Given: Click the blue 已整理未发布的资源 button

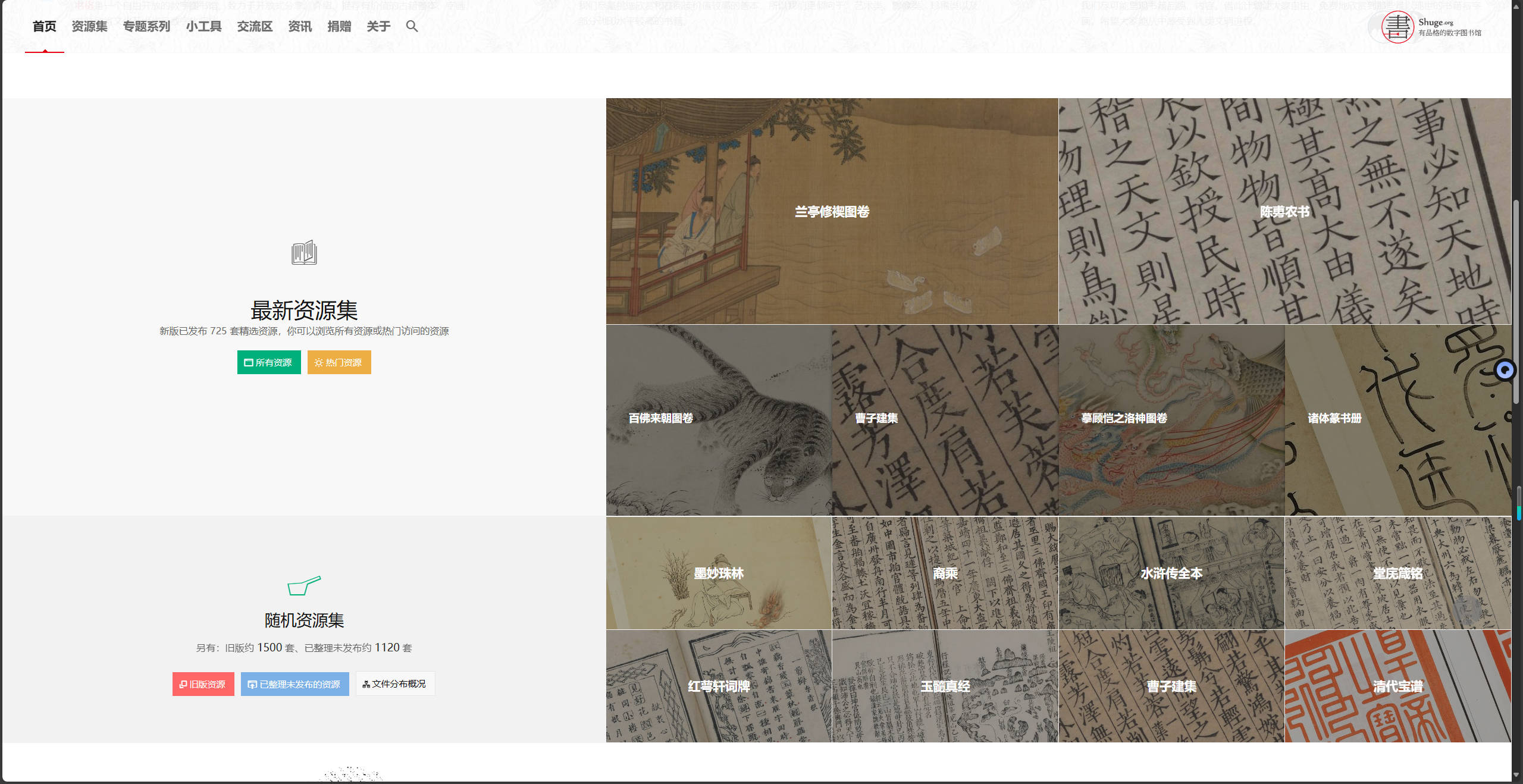Looking at the screenshot, I should tap(294, 684).
